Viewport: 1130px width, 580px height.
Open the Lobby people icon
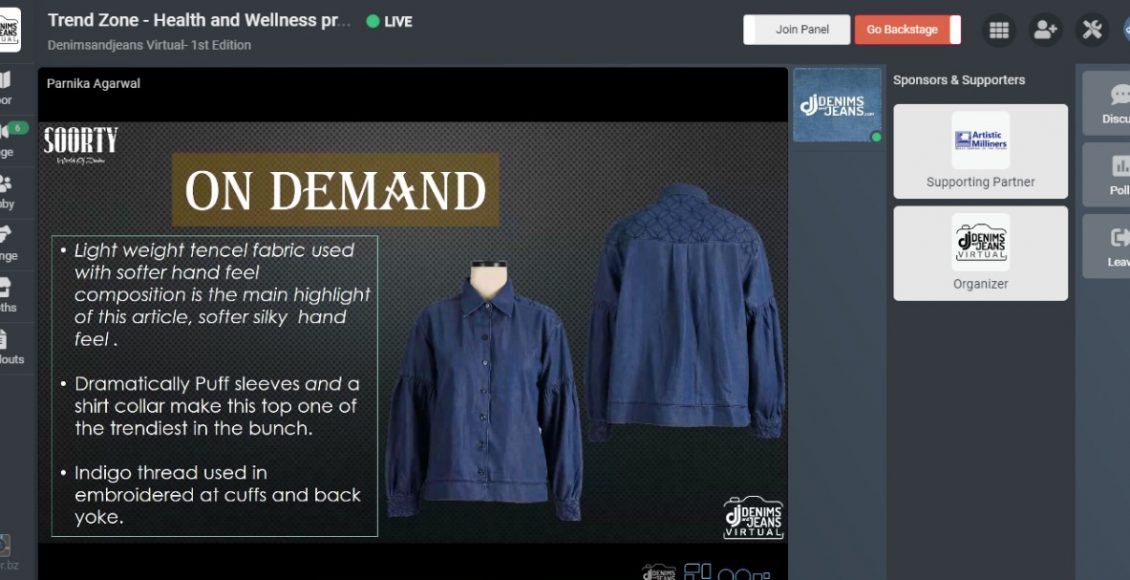pyautogui.click(x=6, y=192)
